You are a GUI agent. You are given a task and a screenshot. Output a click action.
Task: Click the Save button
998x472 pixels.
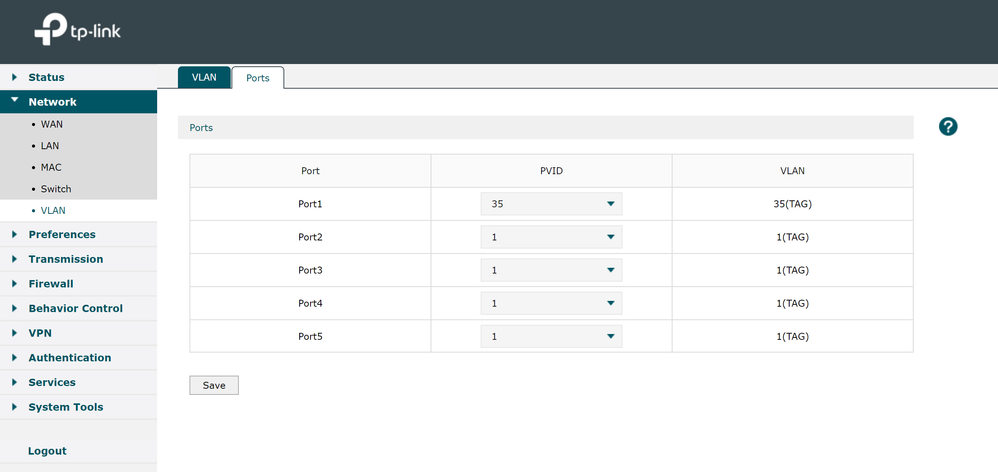tap(214, 385)
